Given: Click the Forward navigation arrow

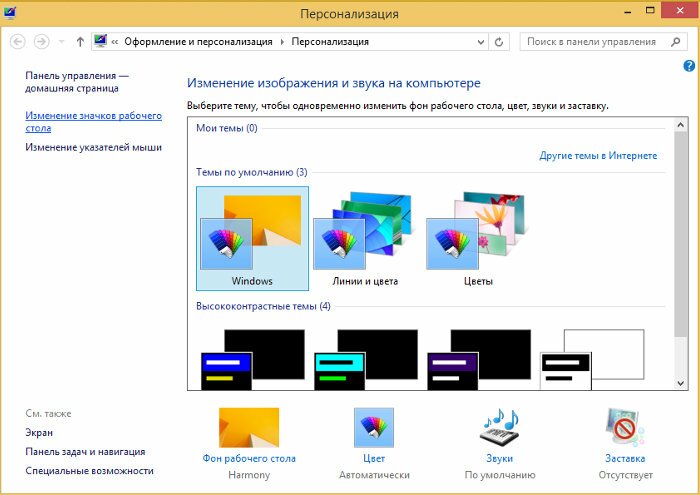Looking at the screenshot, I should 42,42.
